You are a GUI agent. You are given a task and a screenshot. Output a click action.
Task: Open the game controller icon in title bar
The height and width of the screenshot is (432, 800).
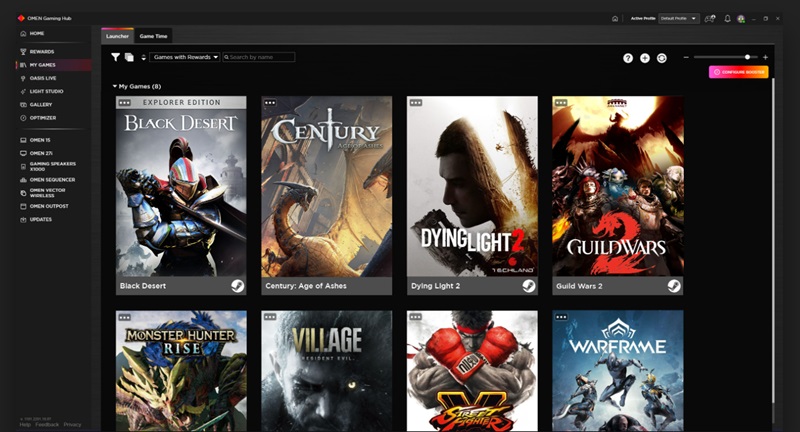click(x=710, y=18)
